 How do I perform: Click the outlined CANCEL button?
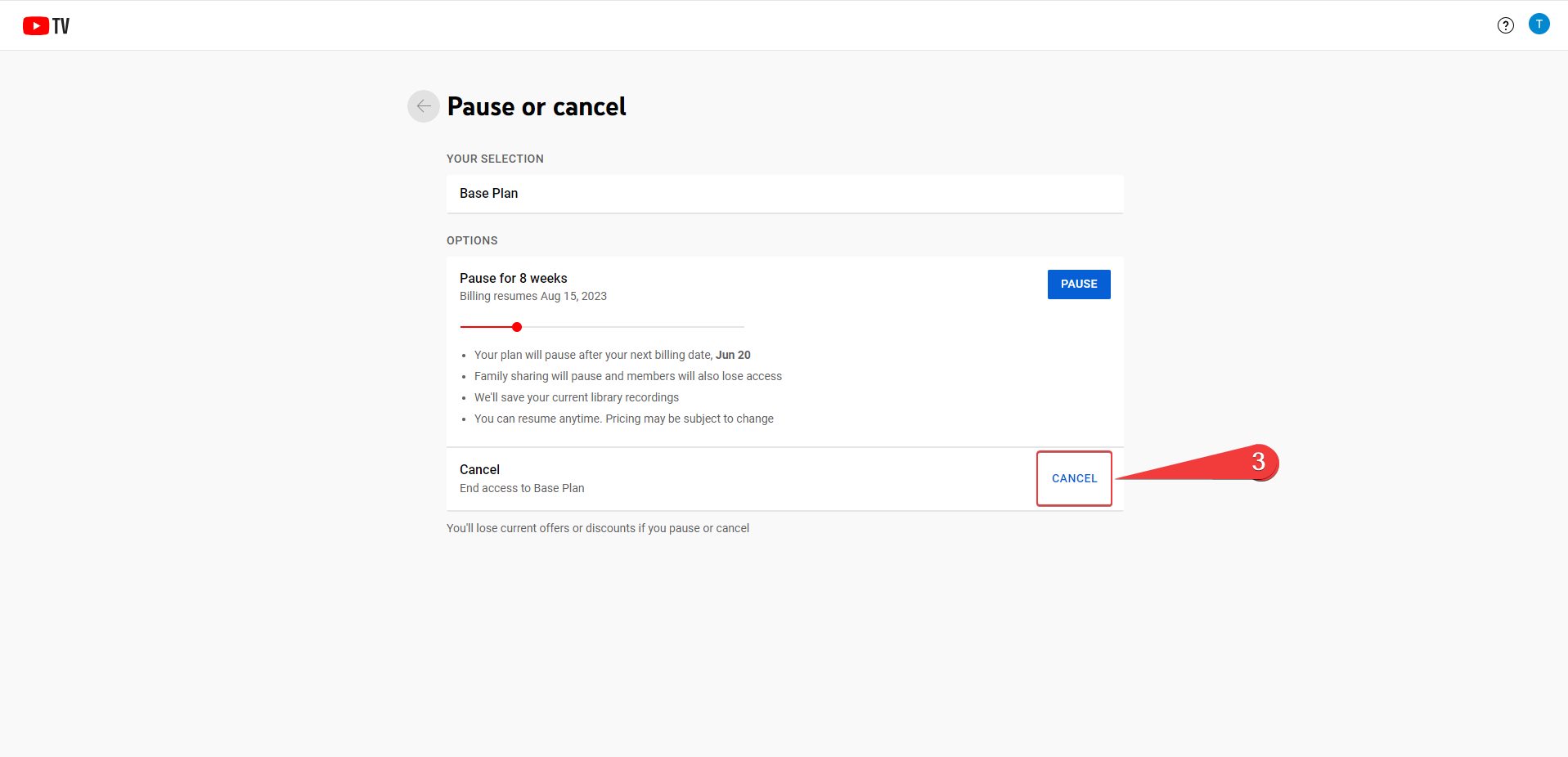tap(1073, 478)
